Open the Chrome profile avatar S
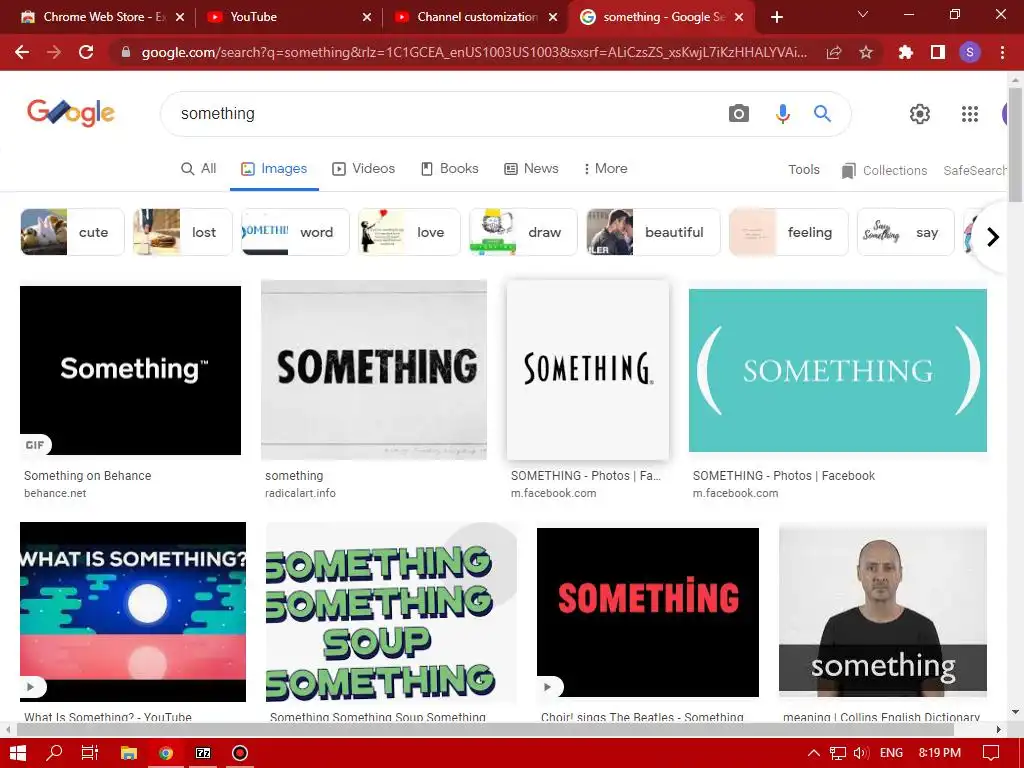 (x=970, y=52)
